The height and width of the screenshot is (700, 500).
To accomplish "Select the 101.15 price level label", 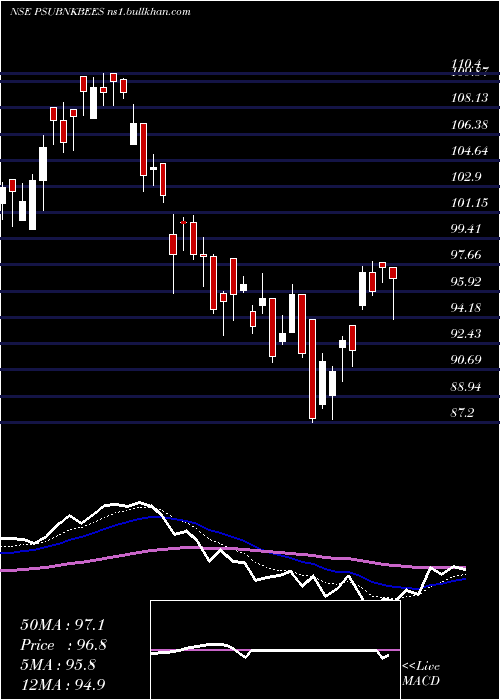I will coord(470,203).
